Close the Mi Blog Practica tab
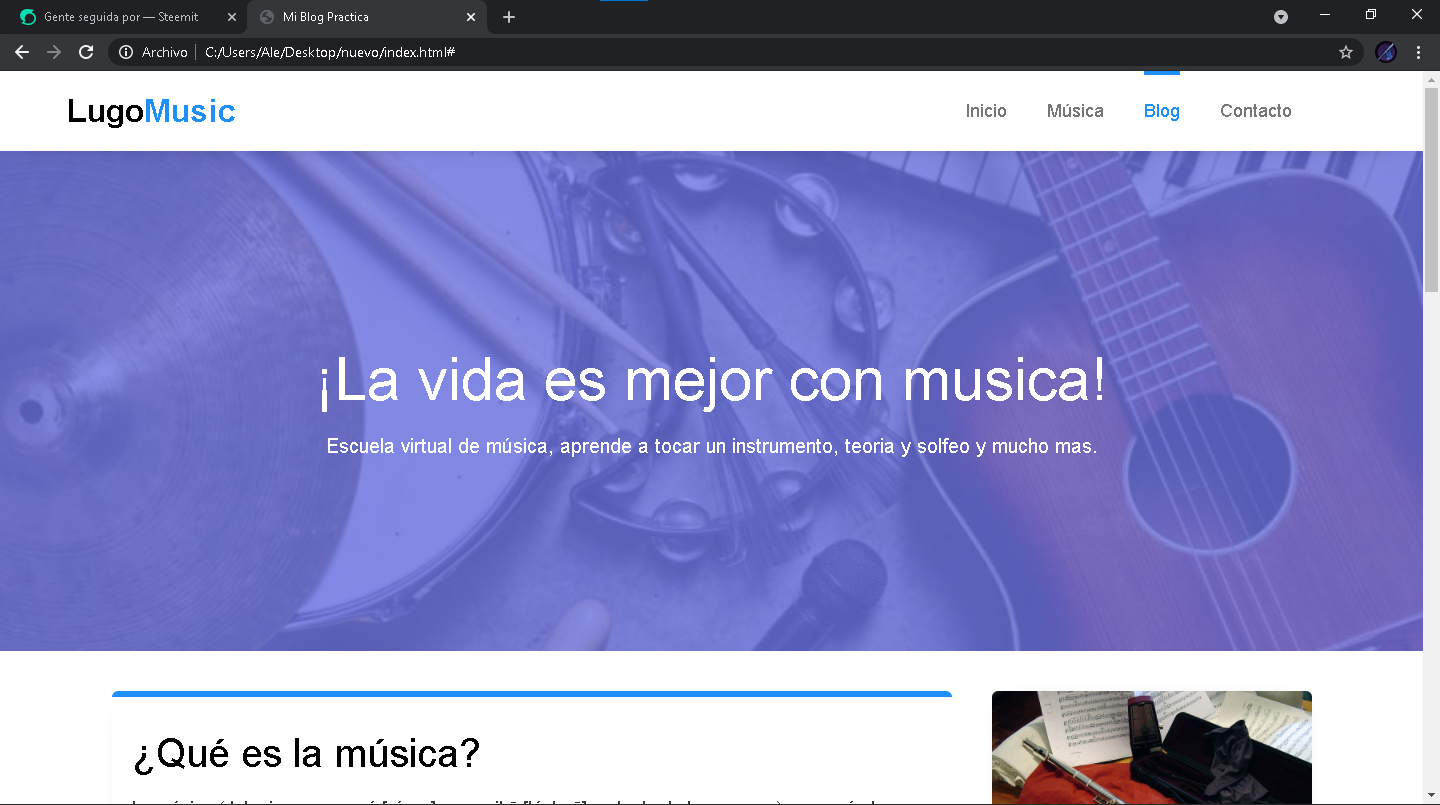This screenshot has width=1440, height=805. (x=471, y=17)
